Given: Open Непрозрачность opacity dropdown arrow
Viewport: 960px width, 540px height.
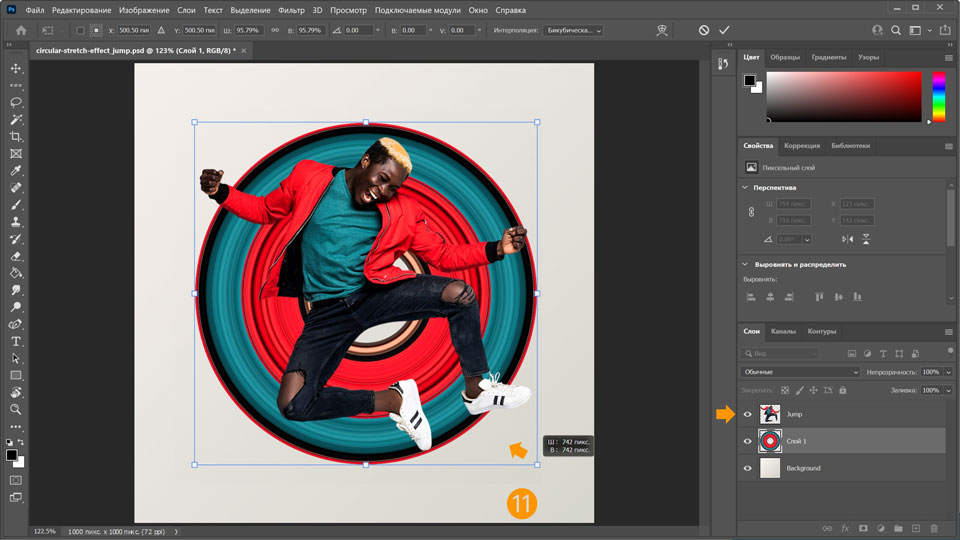Looking at the screenshot, I should [x=948, y=372].
